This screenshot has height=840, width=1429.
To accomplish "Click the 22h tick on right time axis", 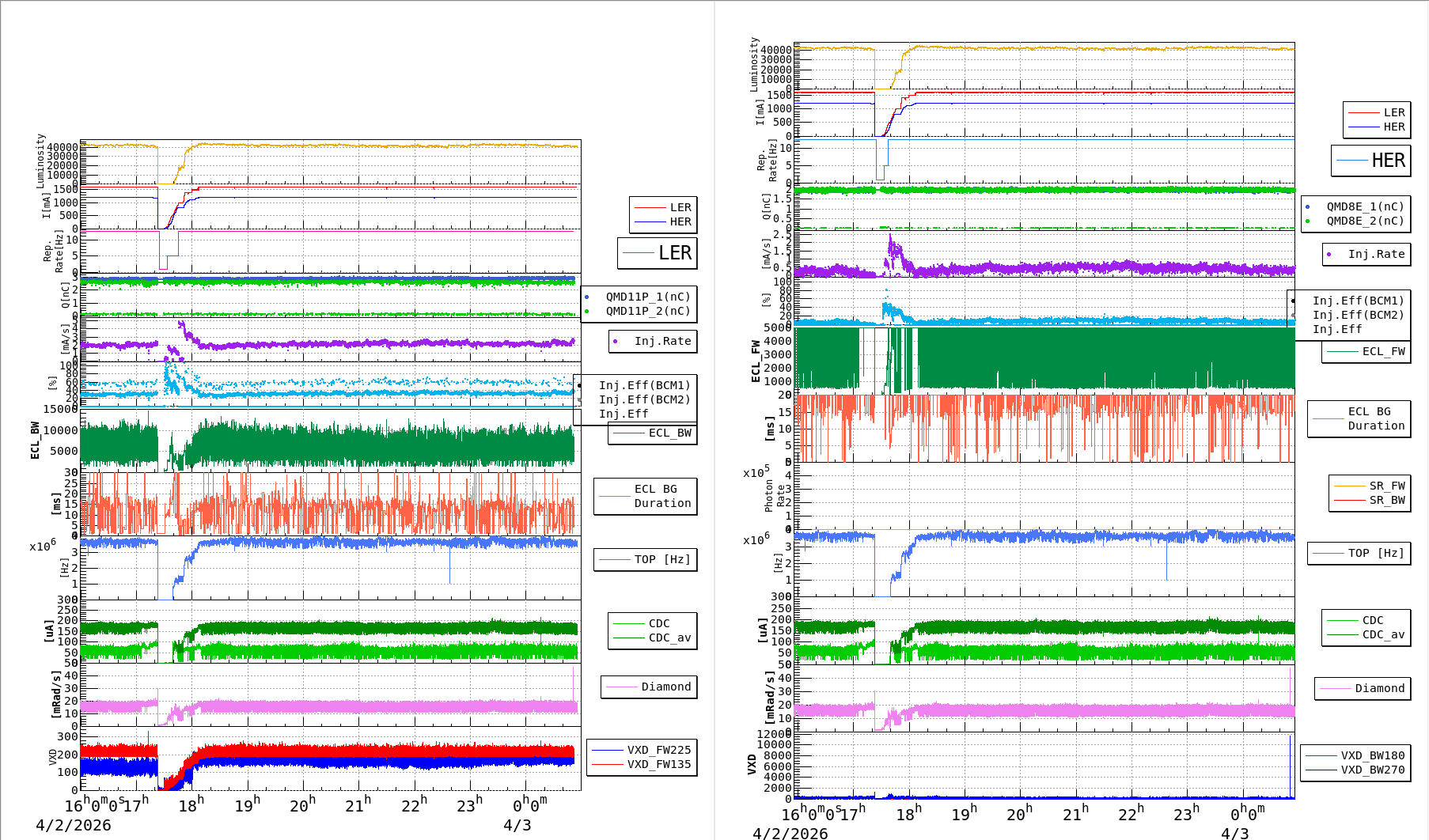I will pyautogui.click(x=1129, y=814).
